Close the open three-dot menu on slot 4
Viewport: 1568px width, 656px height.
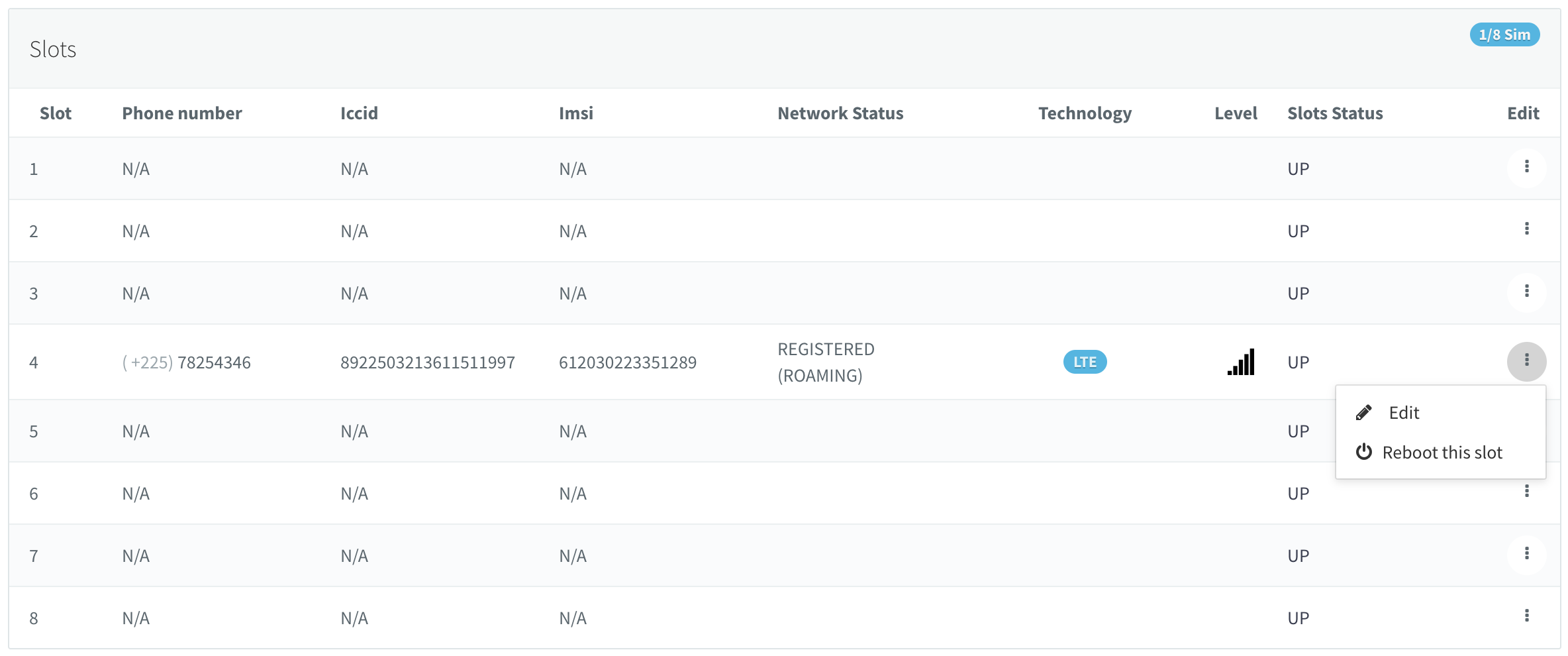pyautogui.click(x=1526, y=361)
